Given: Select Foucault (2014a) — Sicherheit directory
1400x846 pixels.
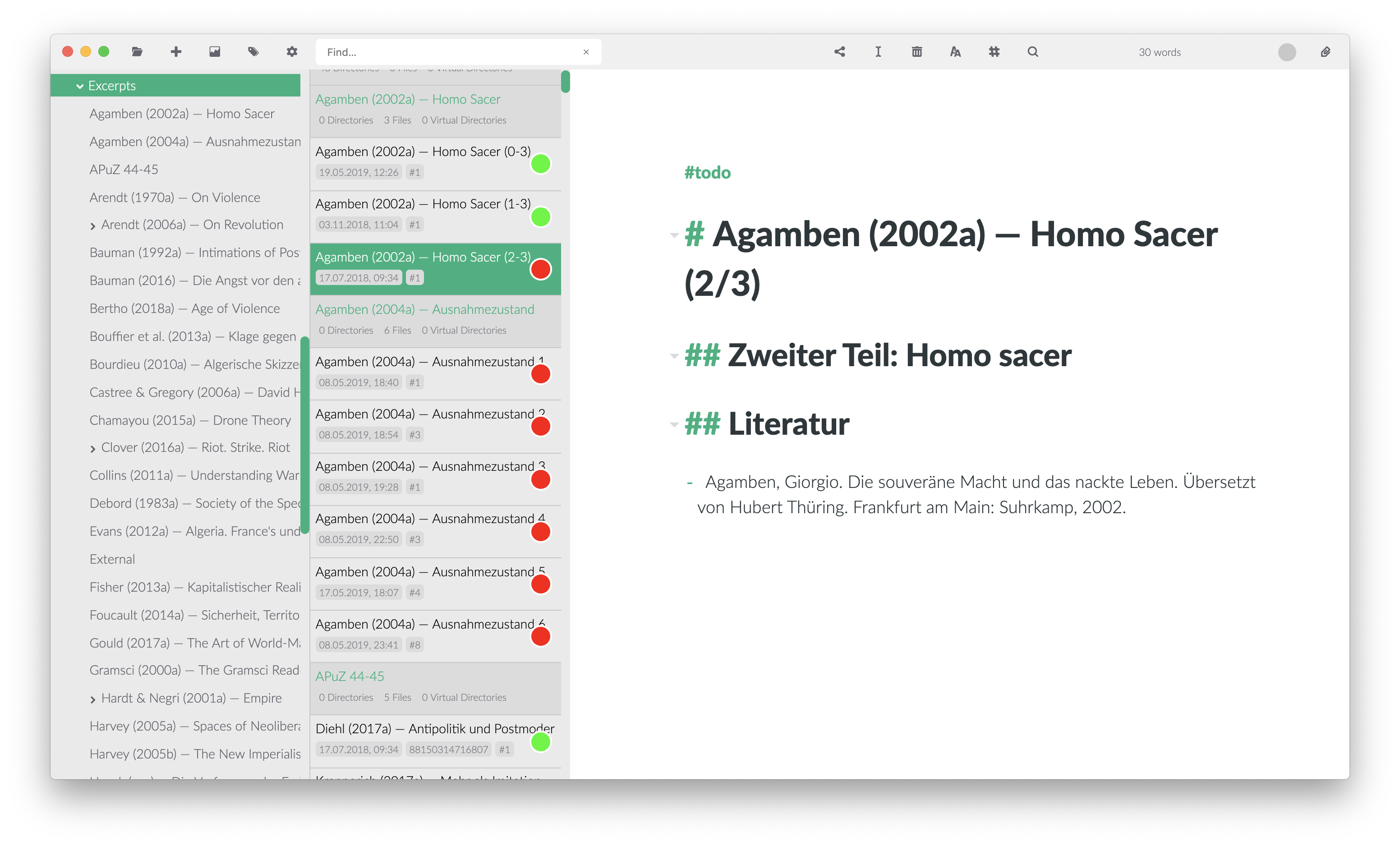Looking at the screenshot, I should [195, 615].
